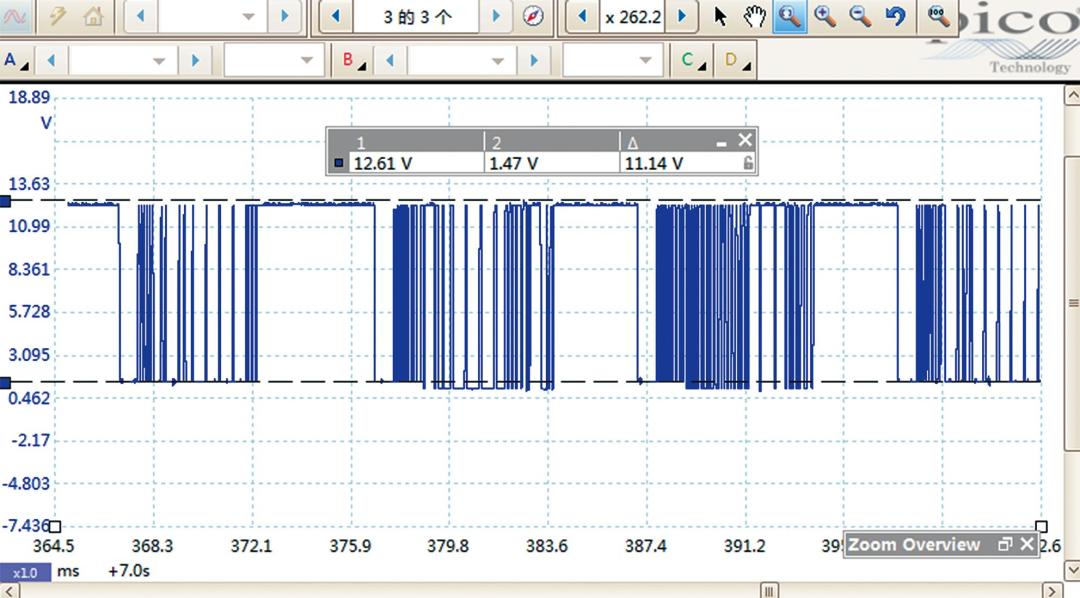Click the left time ruler handle near 364.5
The image size is (1080, 598).
(55, 526)
